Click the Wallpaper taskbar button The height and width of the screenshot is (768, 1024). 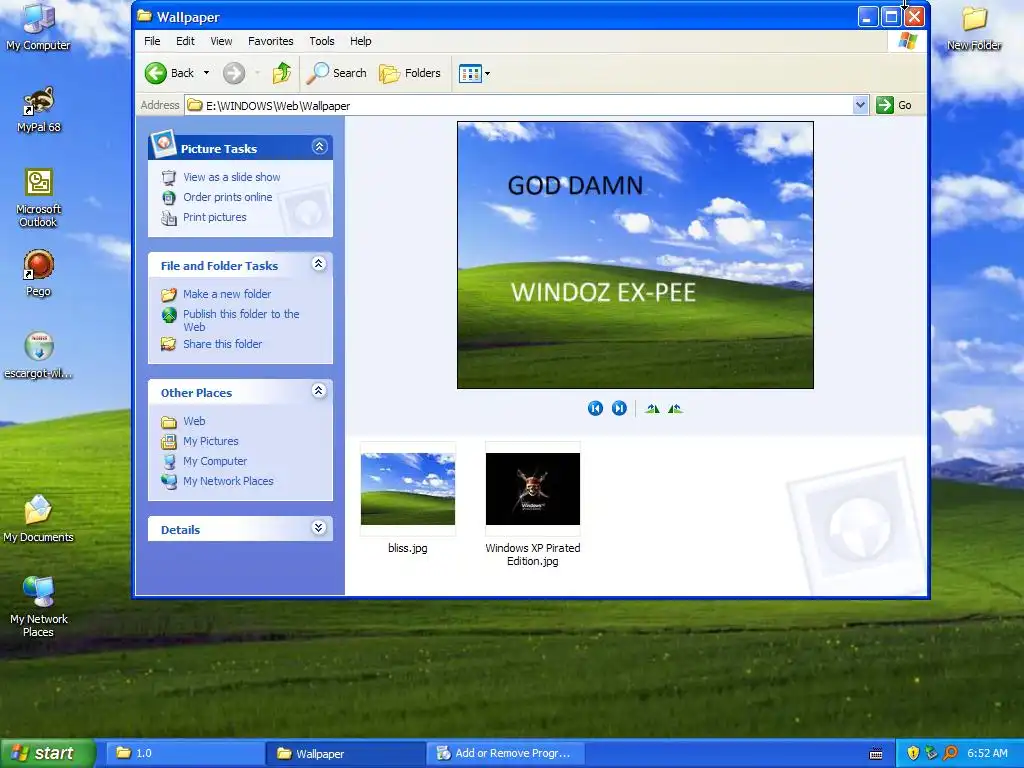coord(345,753)
